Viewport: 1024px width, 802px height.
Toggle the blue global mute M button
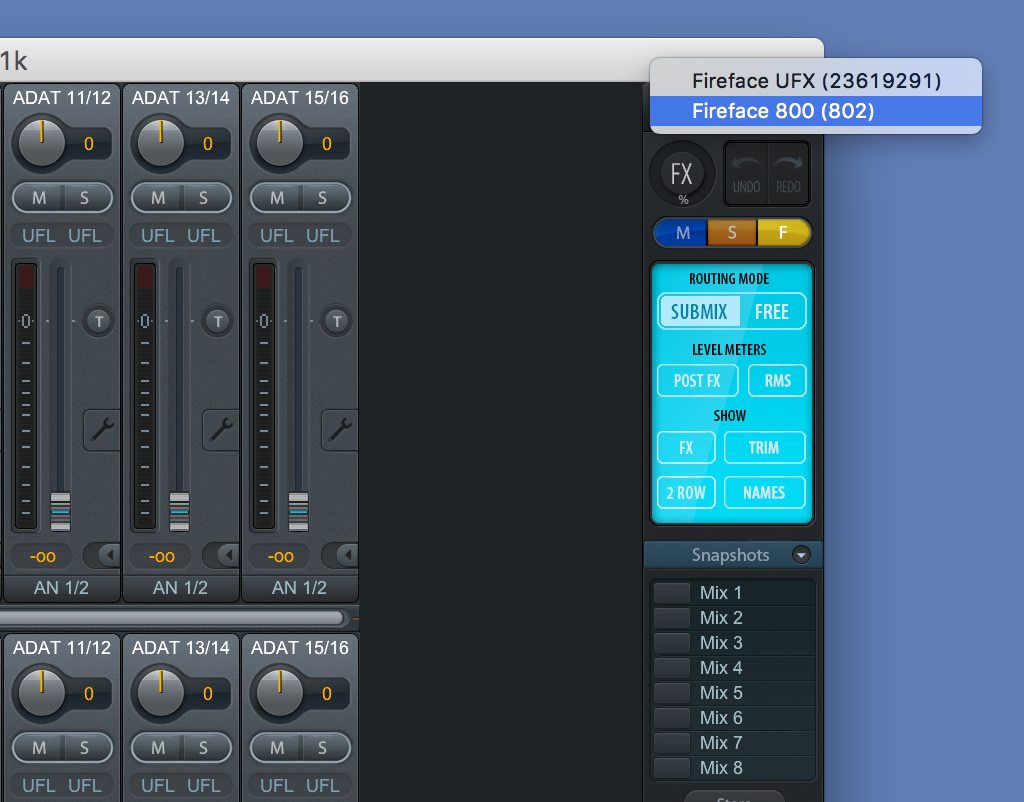(682, 233)
